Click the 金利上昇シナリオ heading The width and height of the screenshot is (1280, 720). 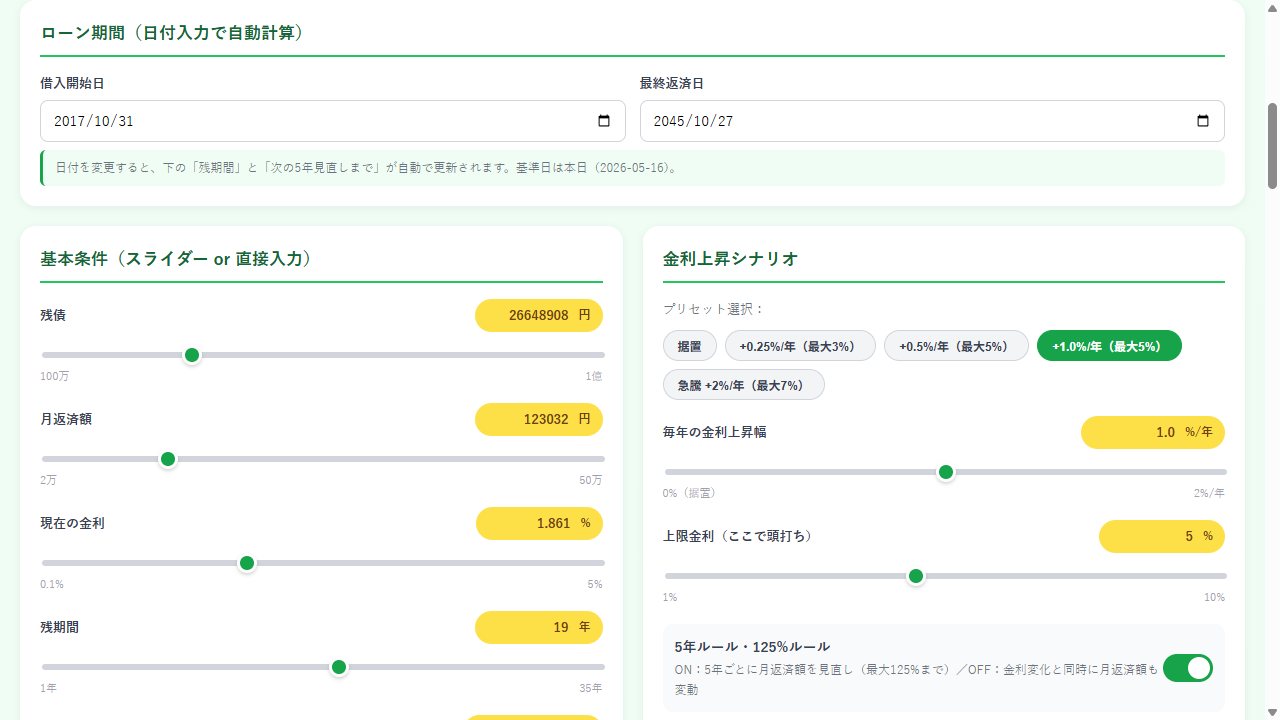[x=730, y=259]
